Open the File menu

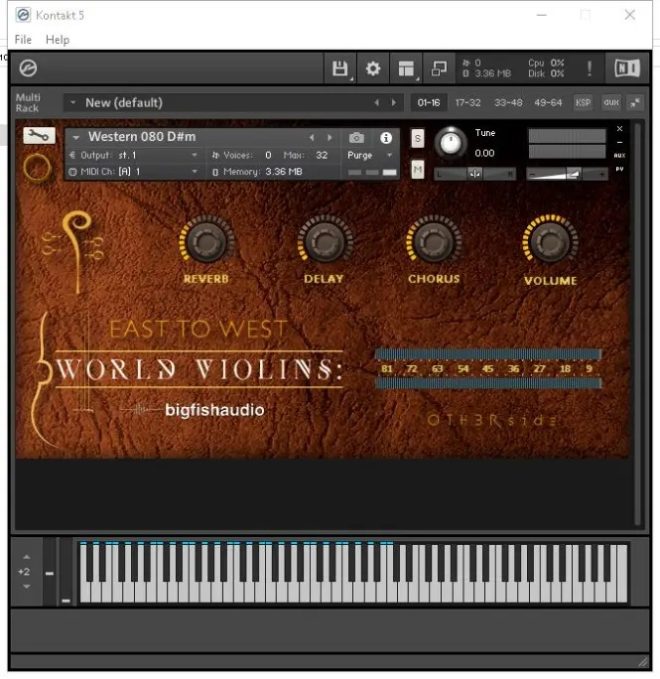[23, 39]
